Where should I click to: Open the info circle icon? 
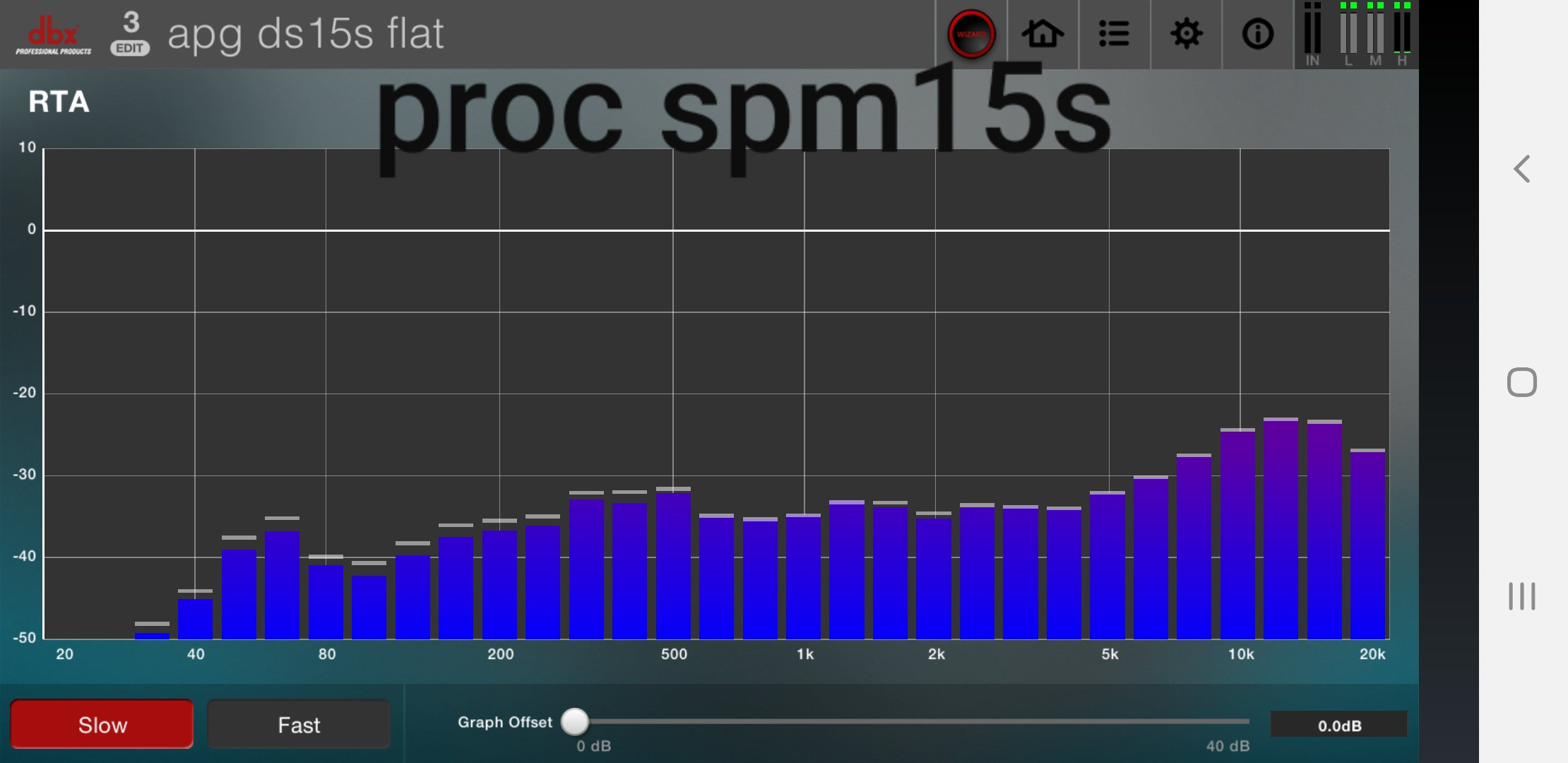click(x=1257, y=34)
